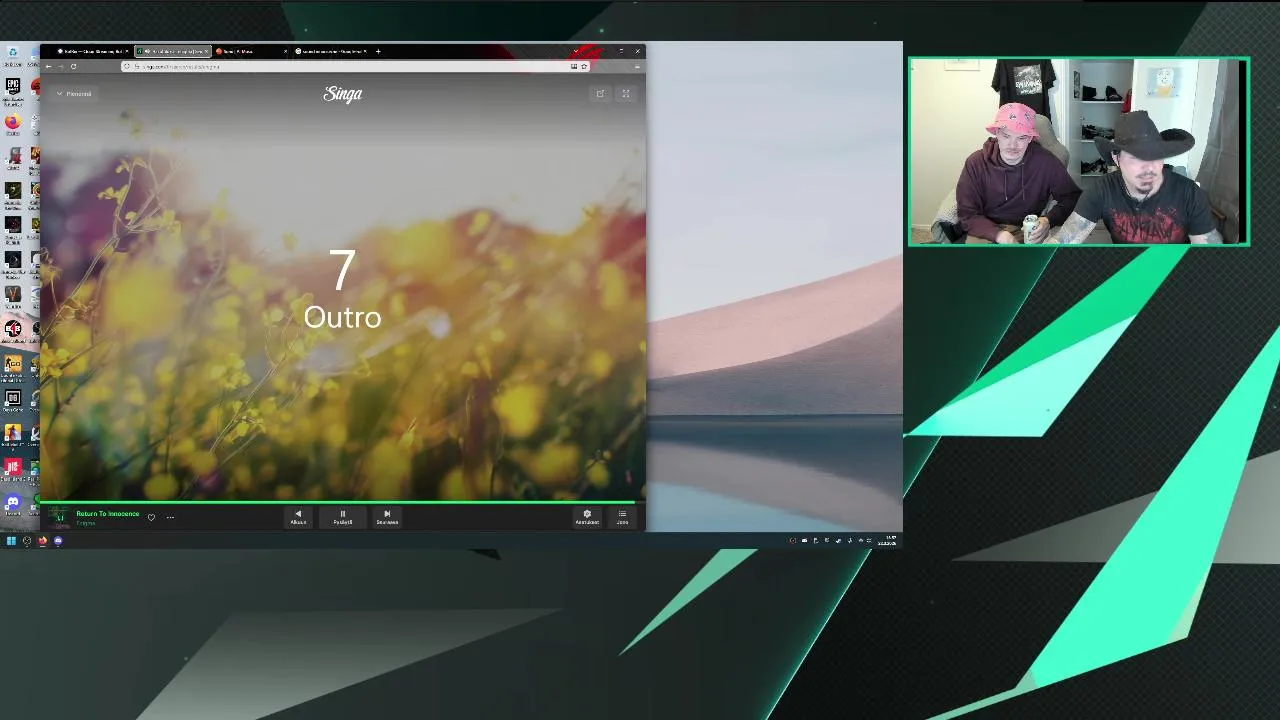1280x720 pixels.
Task: Switch to the third browser tab
Action: (251, 51)
